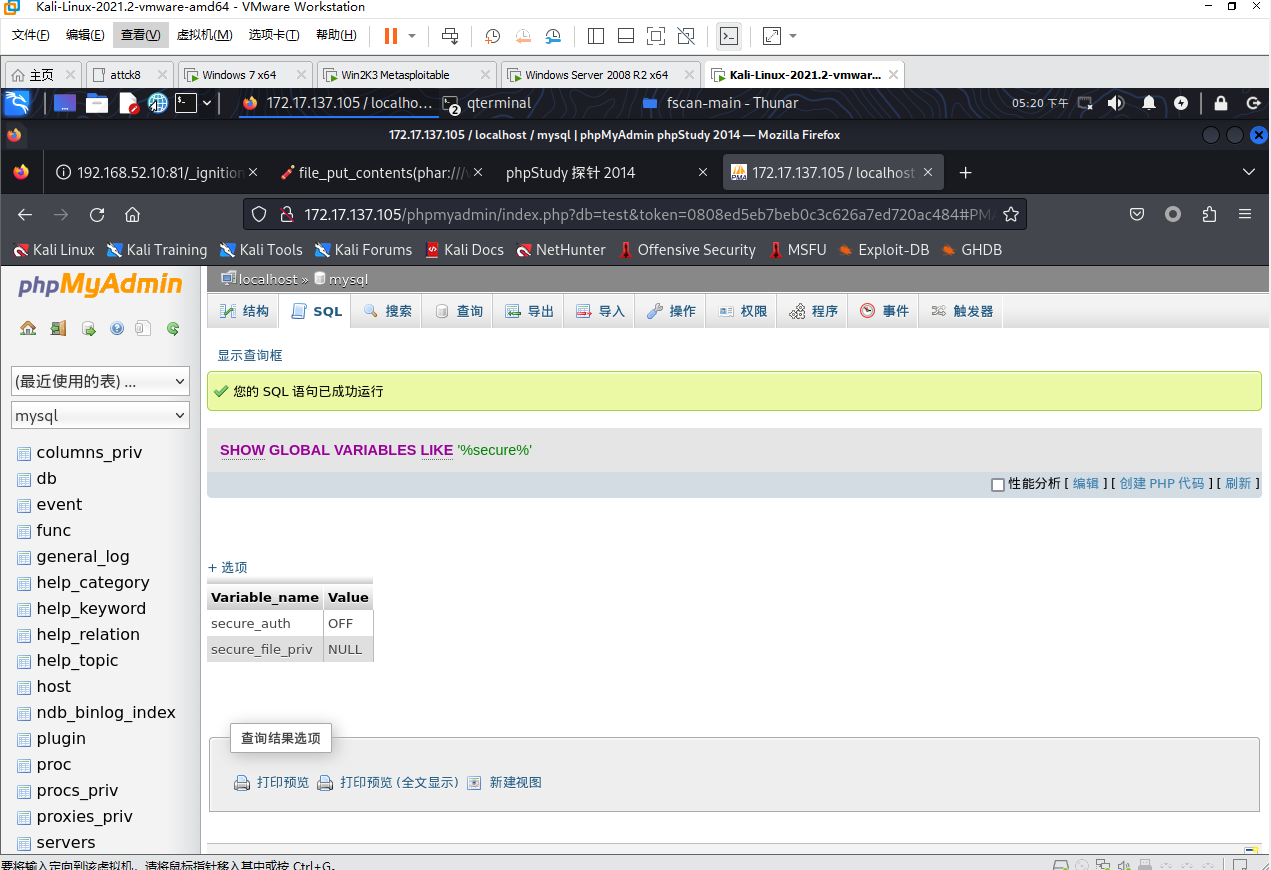Open the 操作 operations tab

pyautogui.click(x=671, y=311)
